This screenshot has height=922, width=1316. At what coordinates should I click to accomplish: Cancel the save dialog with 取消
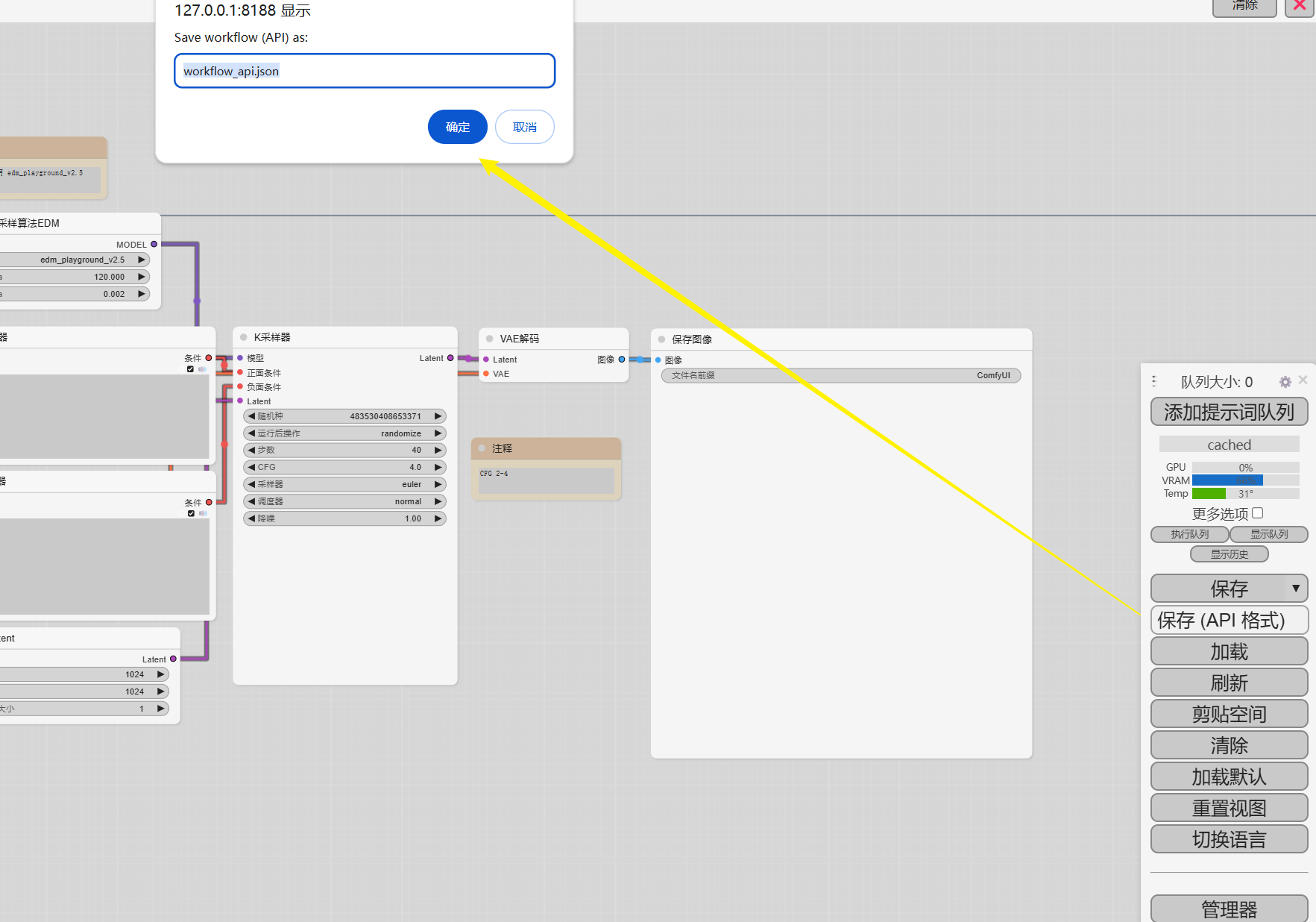pos(524,127)
